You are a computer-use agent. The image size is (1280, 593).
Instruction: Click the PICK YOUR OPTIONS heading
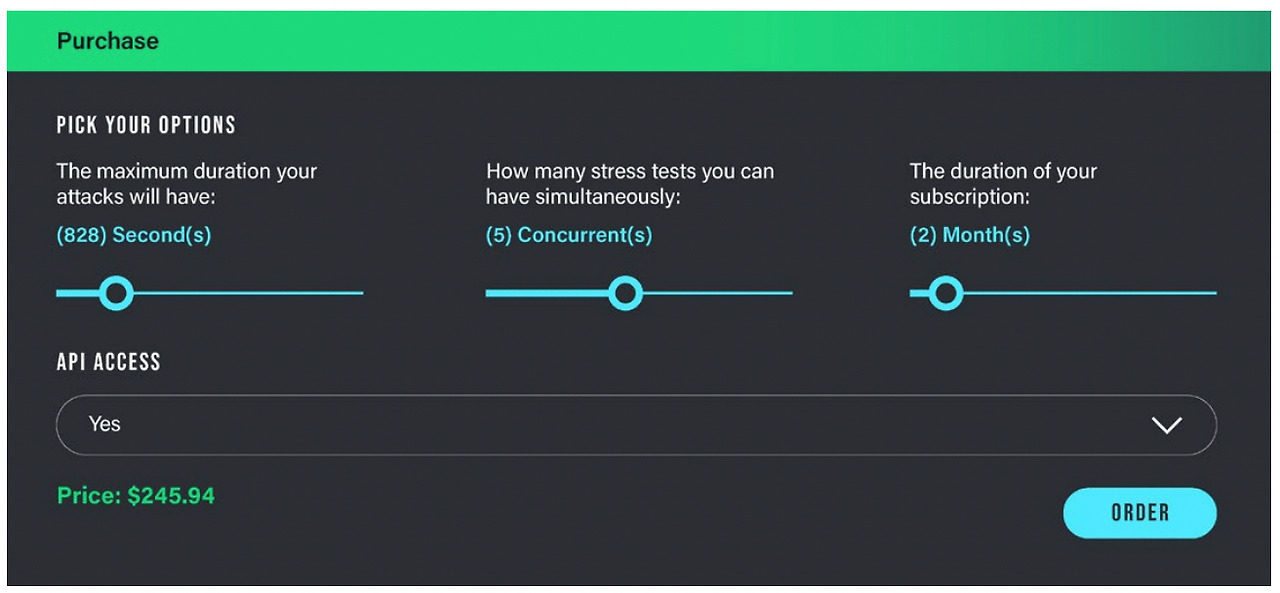tap(146, 124)
